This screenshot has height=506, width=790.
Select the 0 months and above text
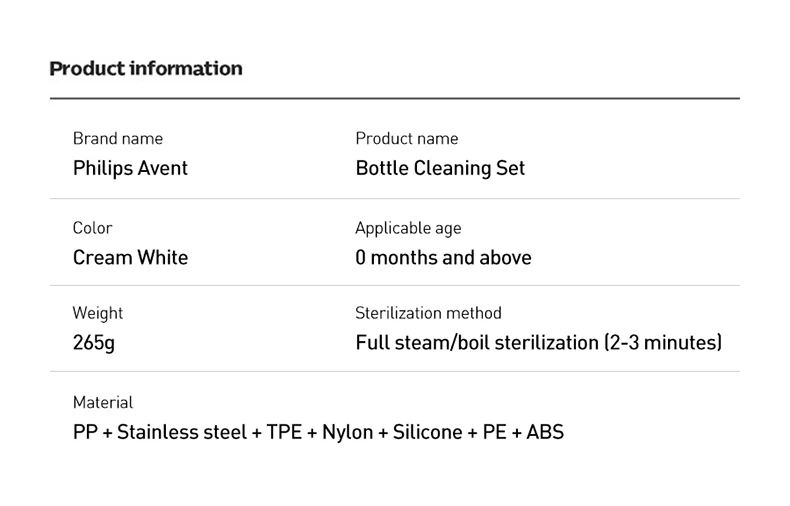443,258
